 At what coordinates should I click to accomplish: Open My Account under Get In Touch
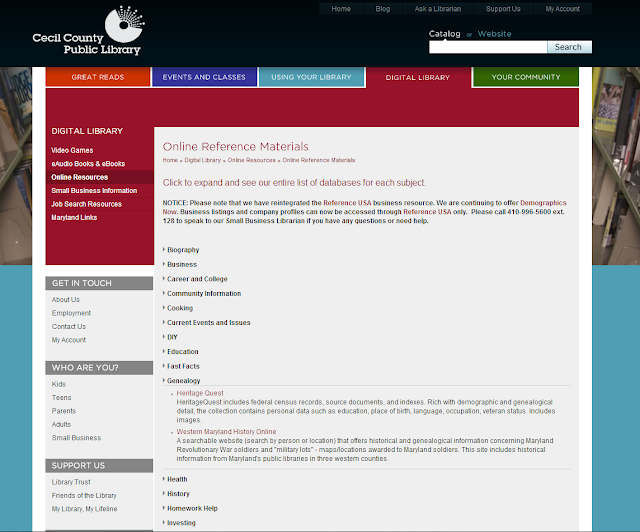coord(69,340)
